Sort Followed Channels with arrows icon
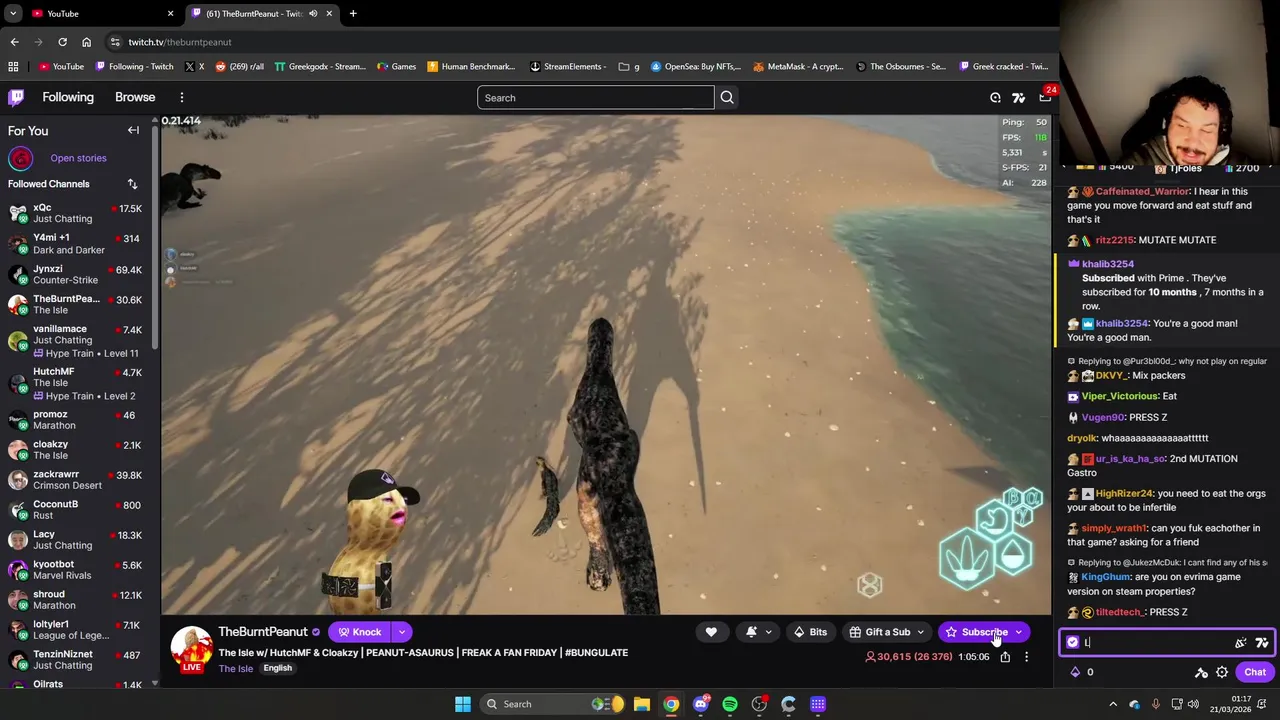The image size is (1280, 720). point(132,184)
